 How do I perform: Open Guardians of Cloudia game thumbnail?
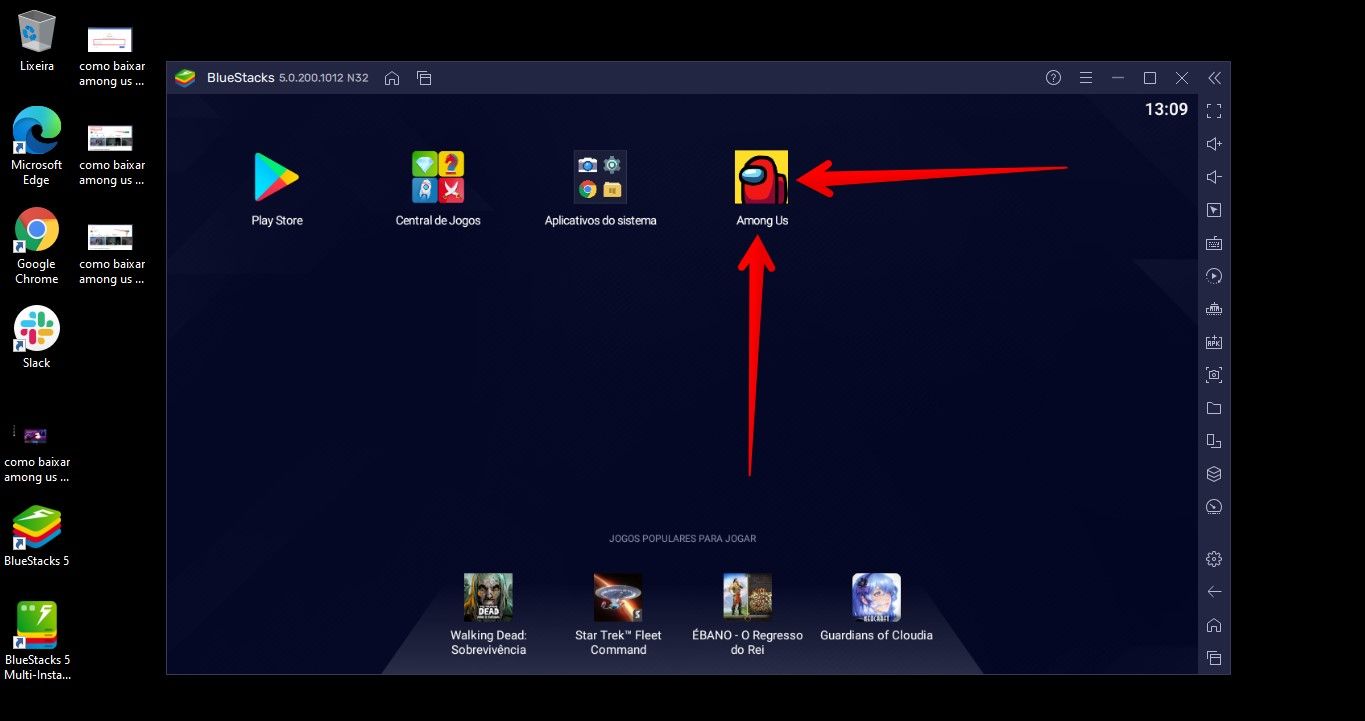click(x=876, y=597)
